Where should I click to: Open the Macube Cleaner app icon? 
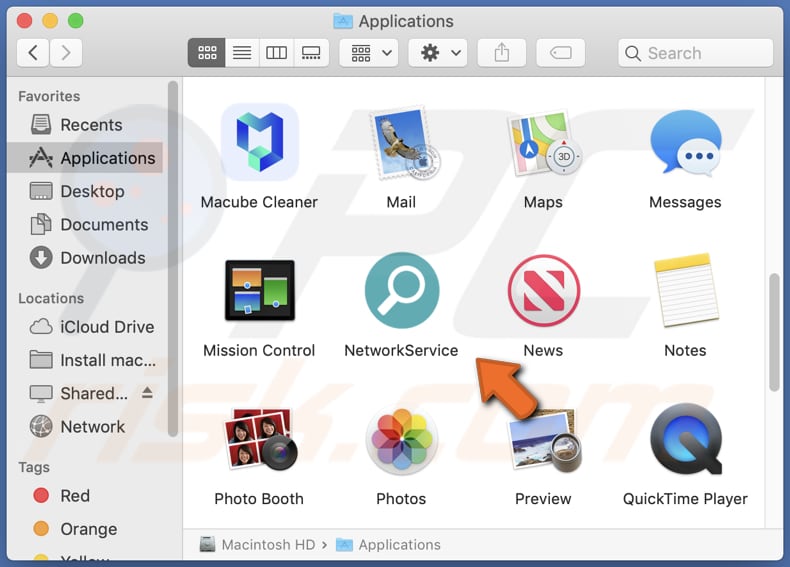[259, 142]
